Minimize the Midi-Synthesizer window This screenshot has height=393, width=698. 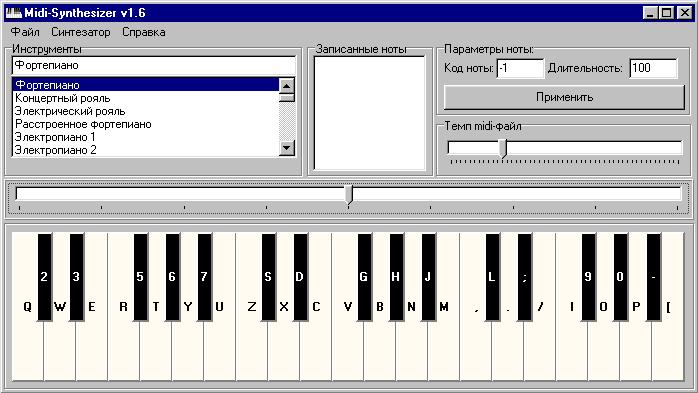(x=650, y=13)
